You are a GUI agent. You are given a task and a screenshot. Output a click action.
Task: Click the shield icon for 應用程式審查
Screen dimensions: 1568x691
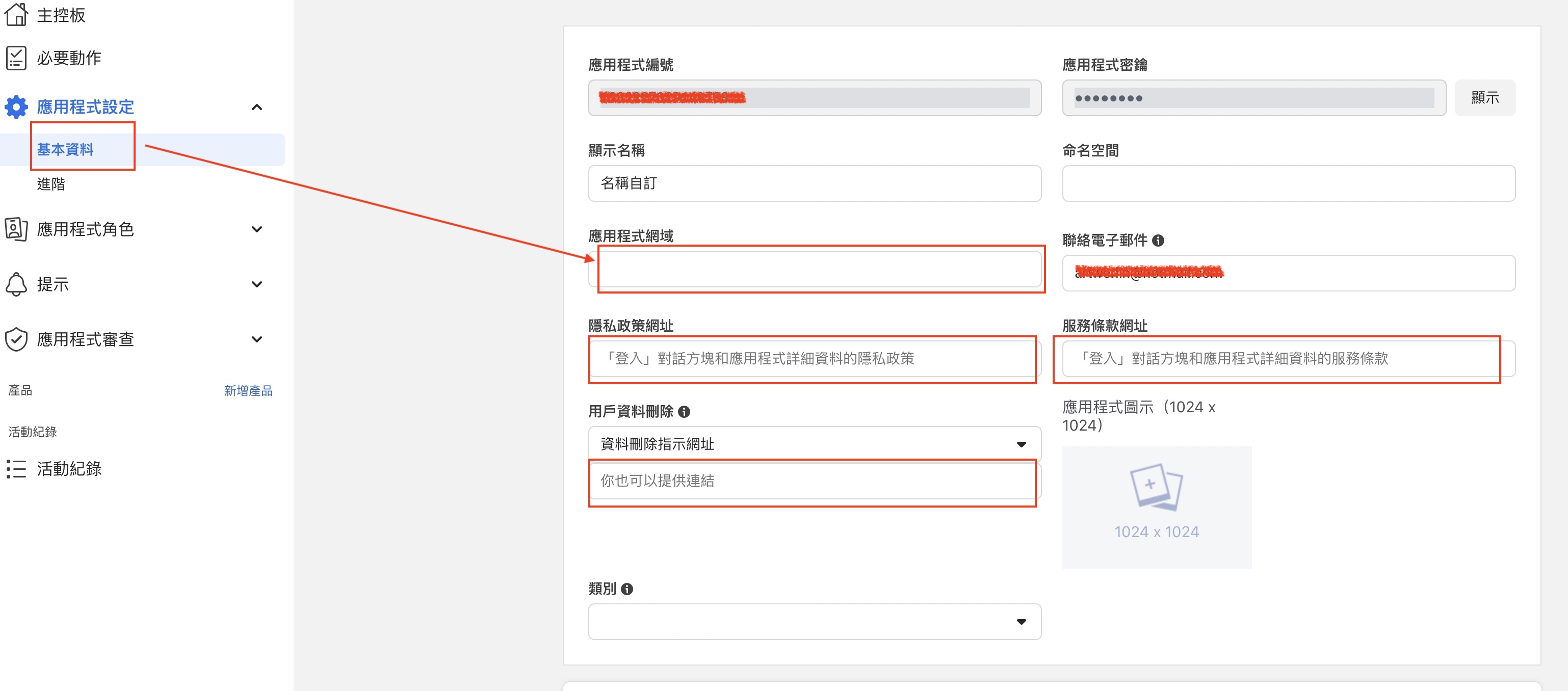point(16,339)
